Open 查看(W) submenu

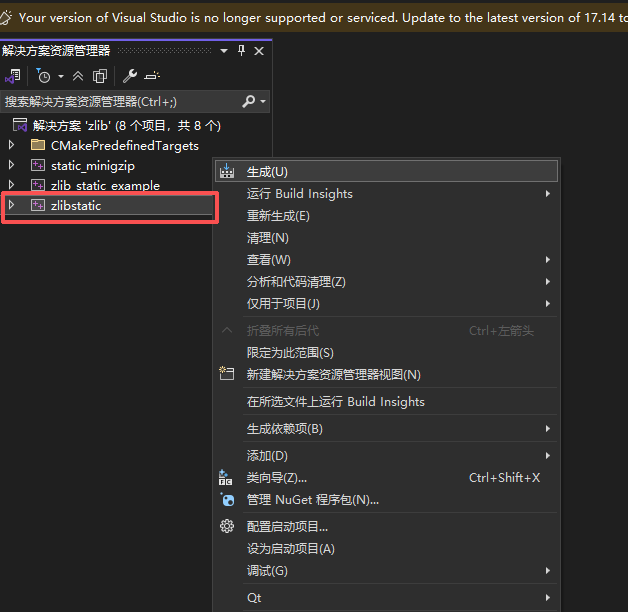pyautogui.click(x=386, y=260)
